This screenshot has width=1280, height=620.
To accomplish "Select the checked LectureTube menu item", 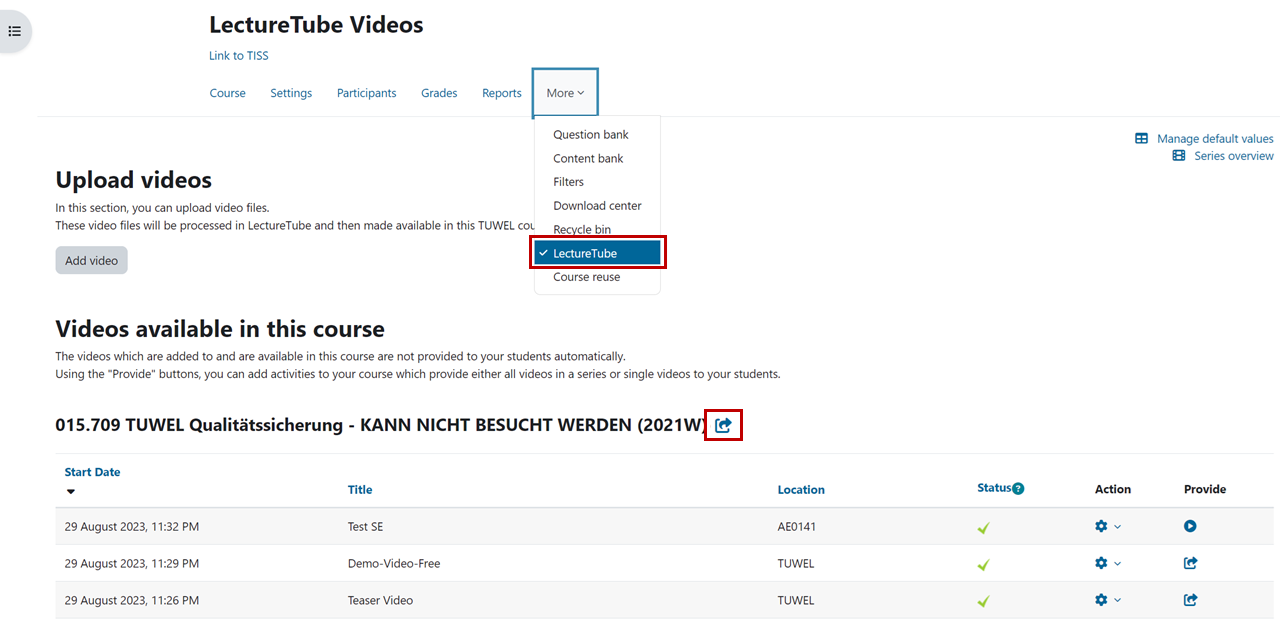I will [x=597, y=253].
